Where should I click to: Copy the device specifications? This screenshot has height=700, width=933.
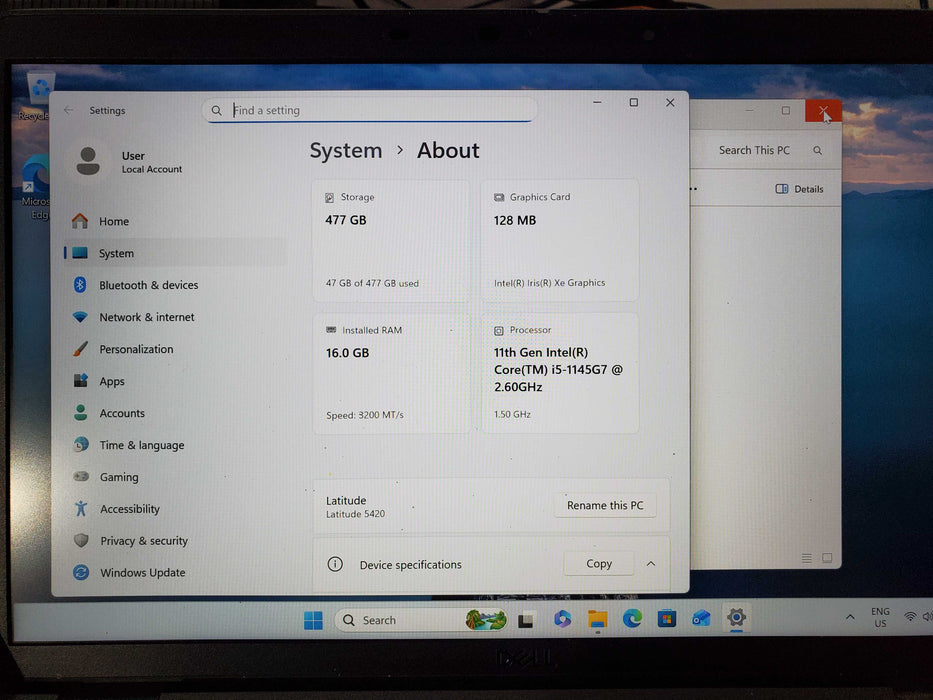(598, 563)
